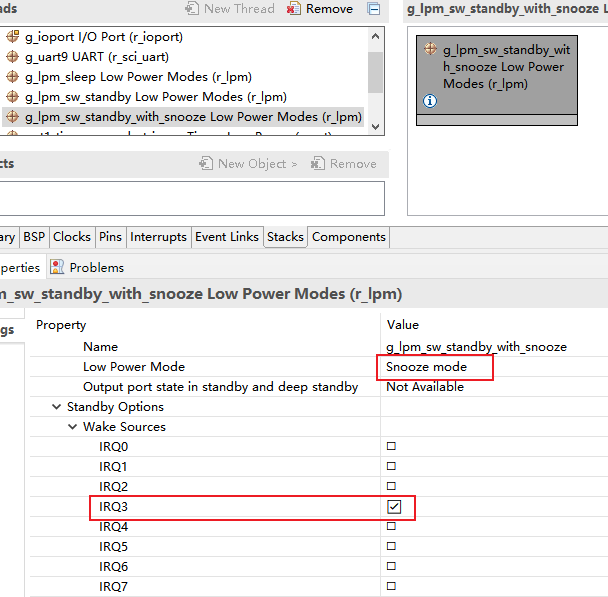Enable the IRQ0 wake source checkbox
Viewport: 608px width, 597px height.
pyautogui.click(x=392, y=447)
